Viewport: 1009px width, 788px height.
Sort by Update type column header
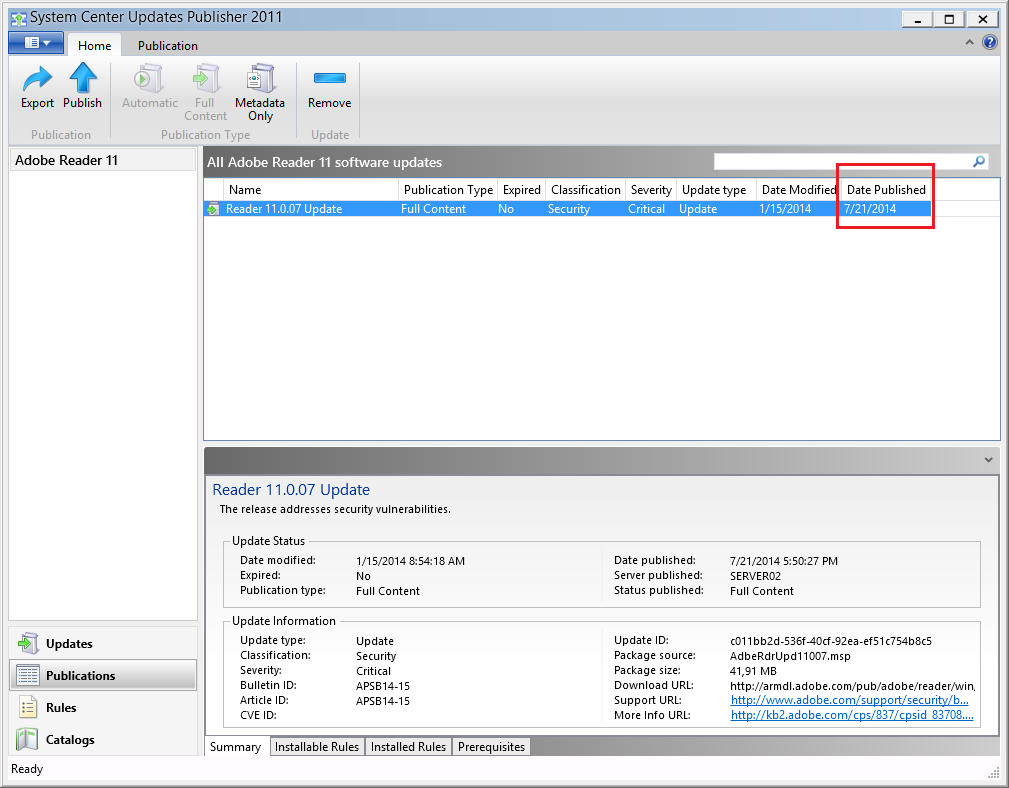[716, 190]
